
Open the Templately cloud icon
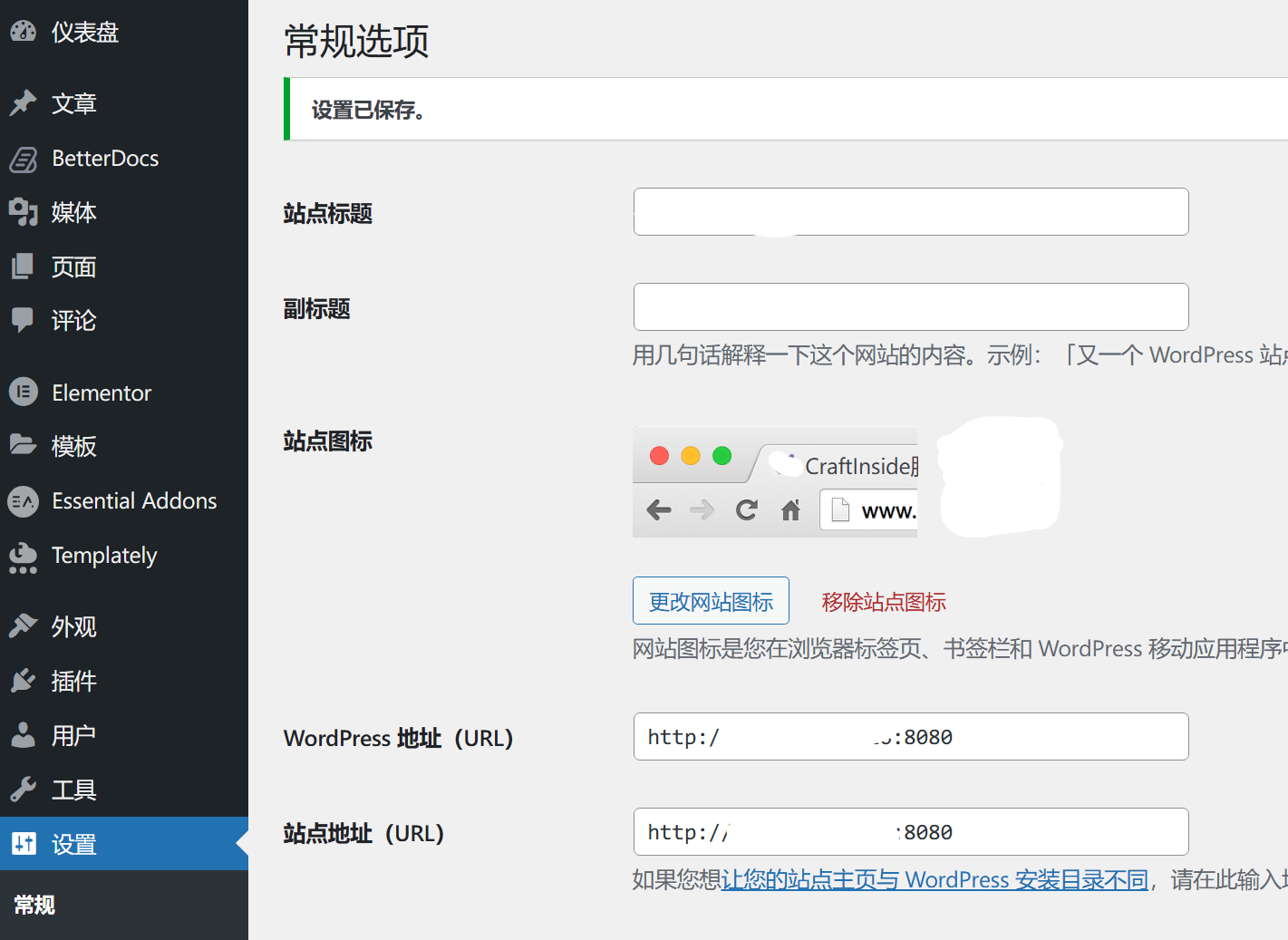pyautogui.click(x=24, y=557)
